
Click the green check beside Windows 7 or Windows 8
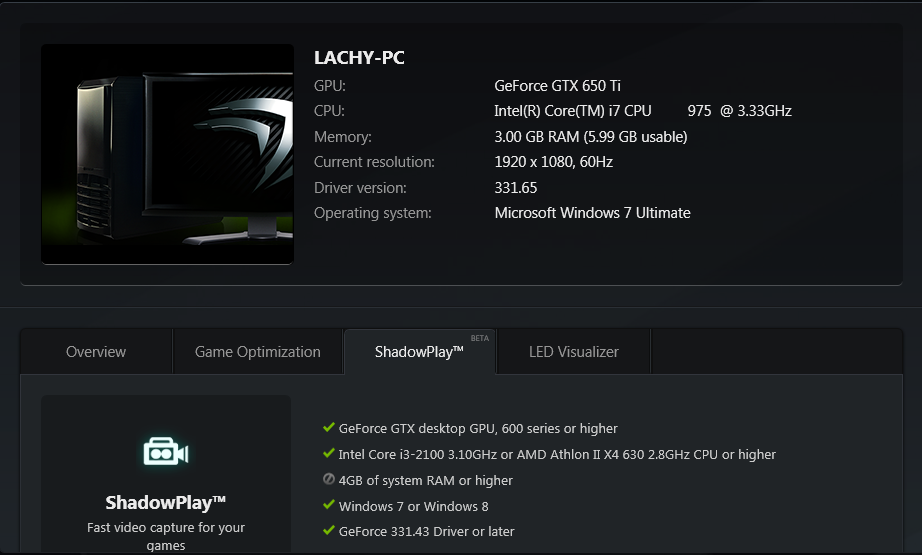[329, 505]
